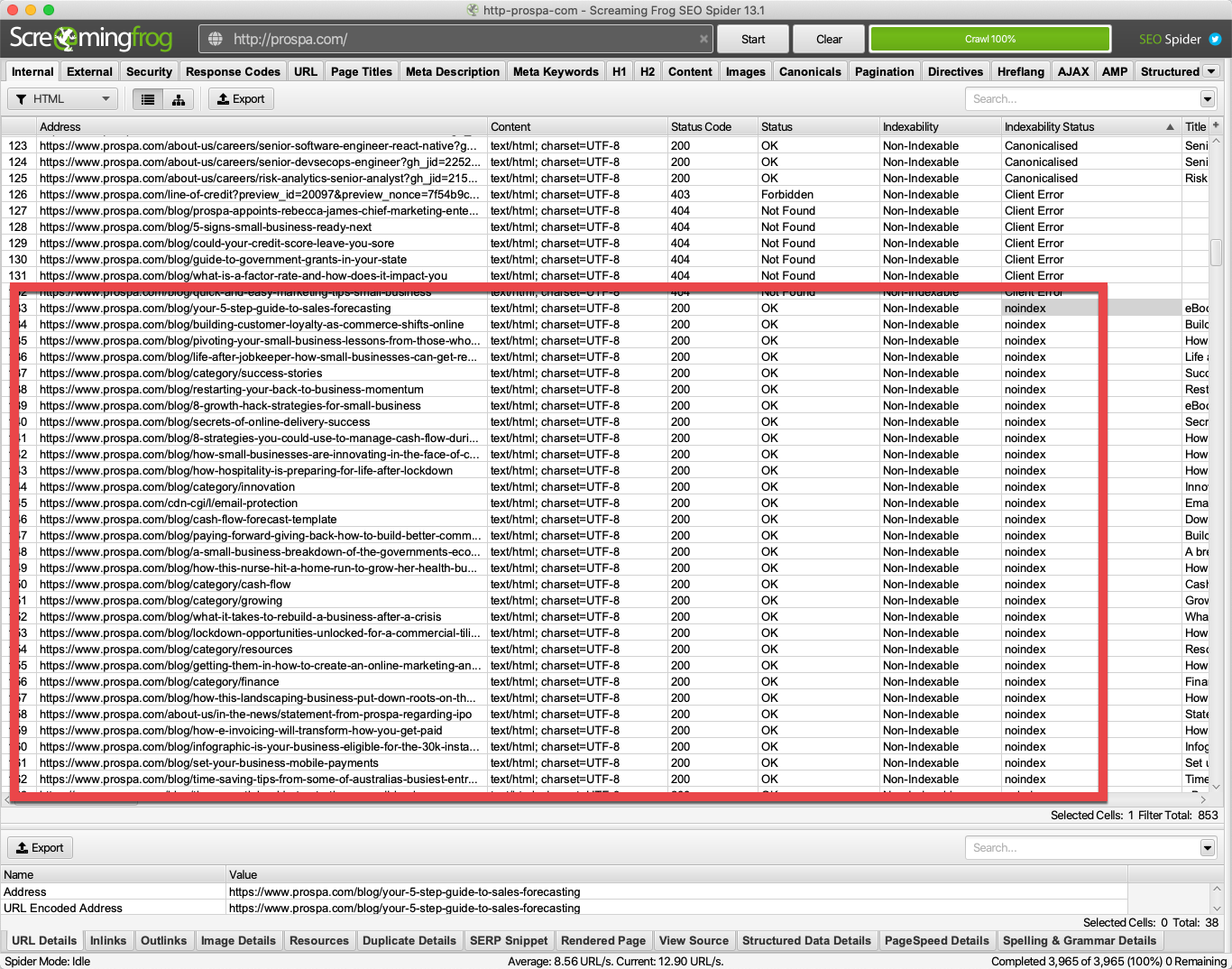Open the SERP Snippet bottom tab
Screen dimensions: 1232x969
(x=509, y=940)
